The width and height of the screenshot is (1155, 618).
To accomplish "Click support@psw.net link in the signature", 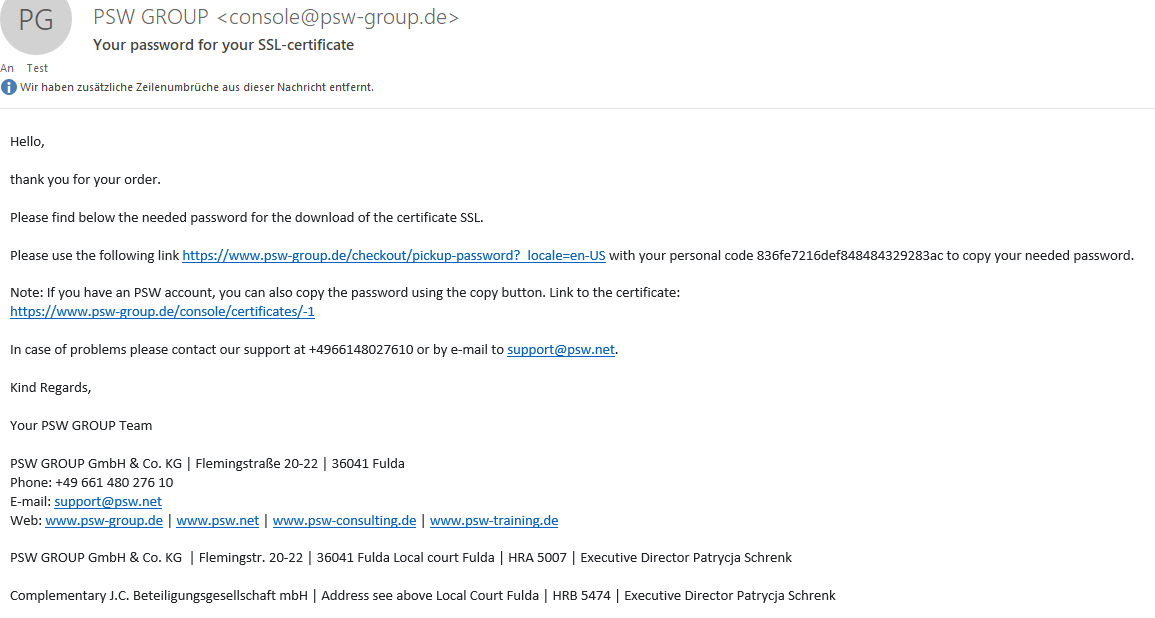I will (108, 501).
